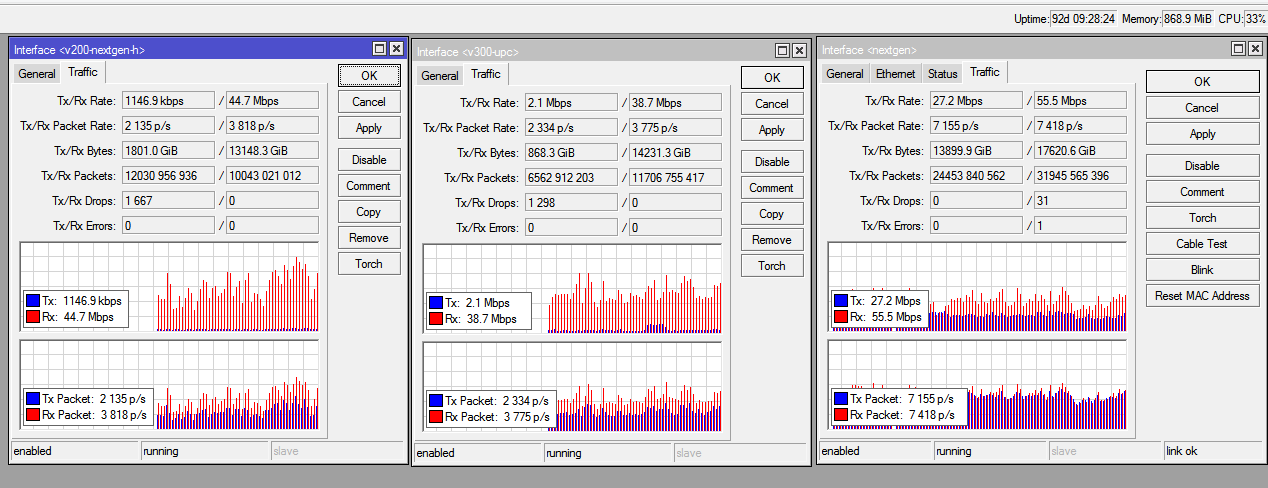The height and width of the screenshot is (488, 1268).
Task: Click 'running' status in v300-upc window
Action: coord(607,453)
